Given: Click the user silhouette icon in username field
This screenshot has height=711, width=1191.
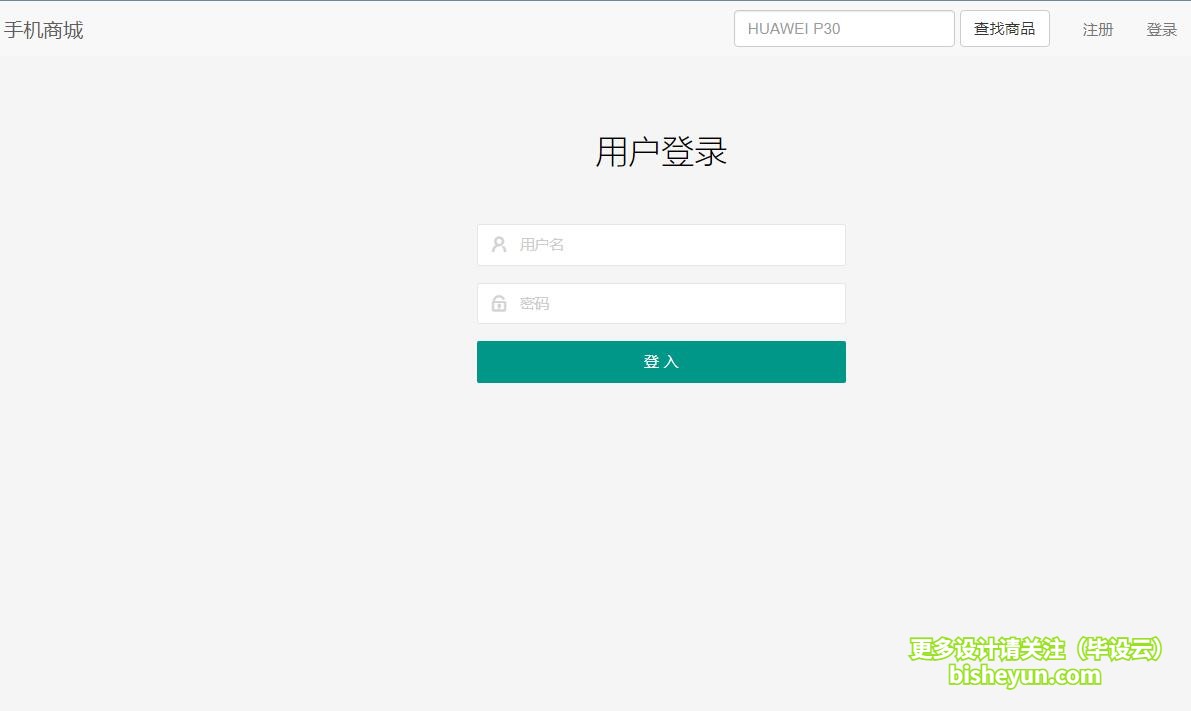Looking at the screenshot, I should 499,245.
